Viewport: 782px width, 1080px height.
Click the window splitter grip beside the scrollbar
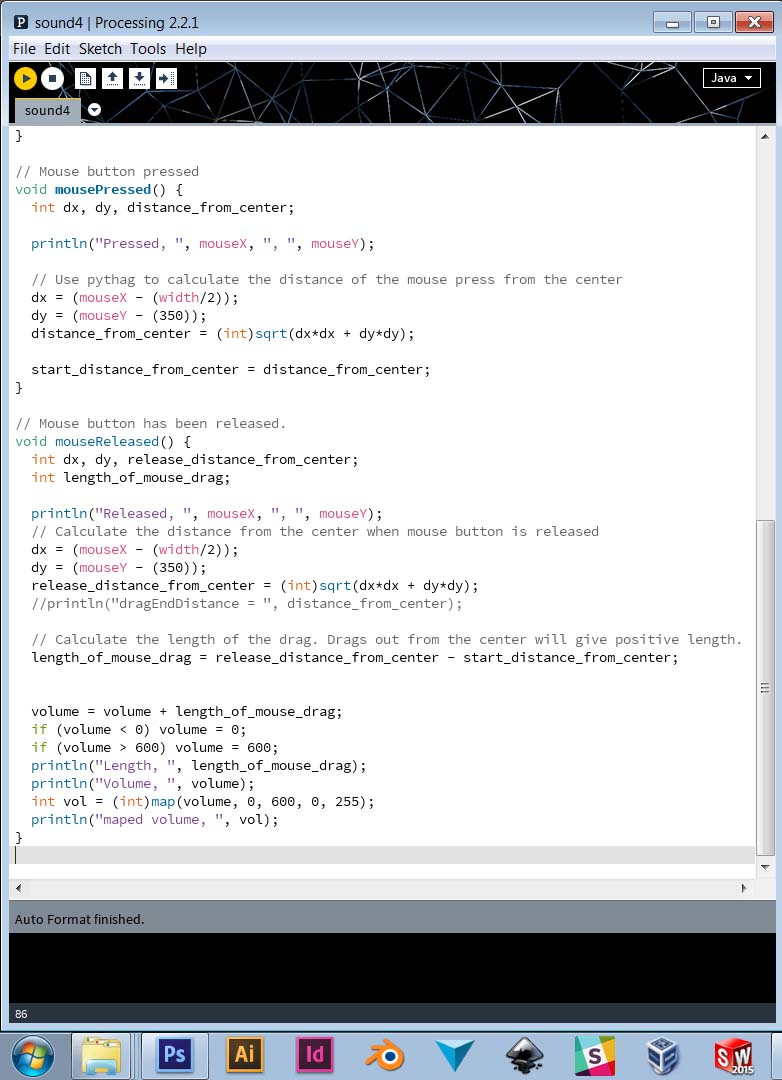(x=765, y=687)
